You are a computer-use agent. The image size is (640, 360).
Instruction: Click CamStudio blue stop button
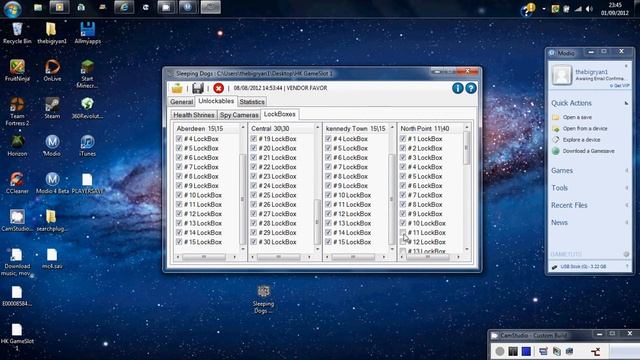click(526, 351)
